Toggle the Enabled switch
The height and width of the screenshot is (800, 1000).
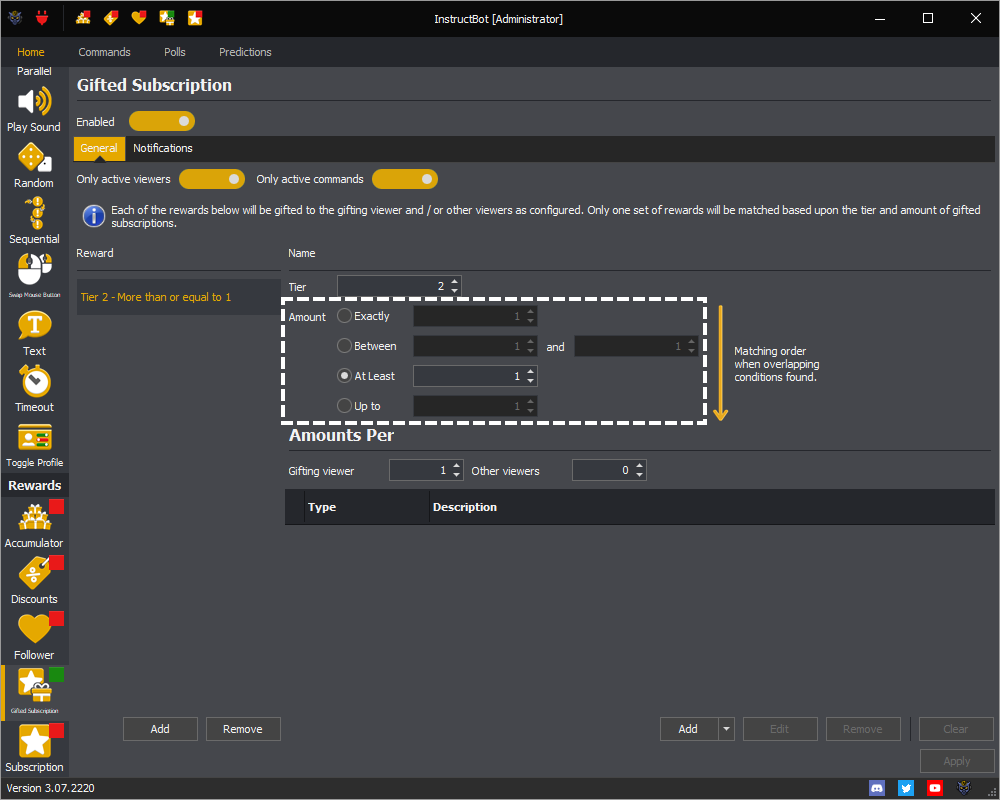161,121
